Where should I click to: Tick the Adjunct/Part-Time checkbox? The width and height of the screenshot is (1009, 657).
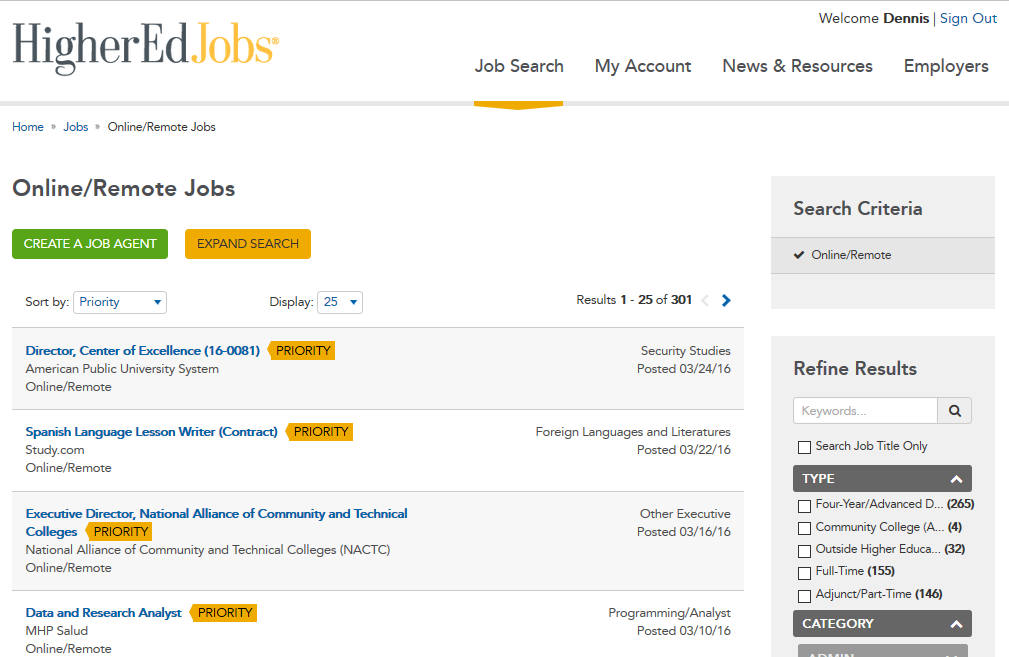point(804,596)
